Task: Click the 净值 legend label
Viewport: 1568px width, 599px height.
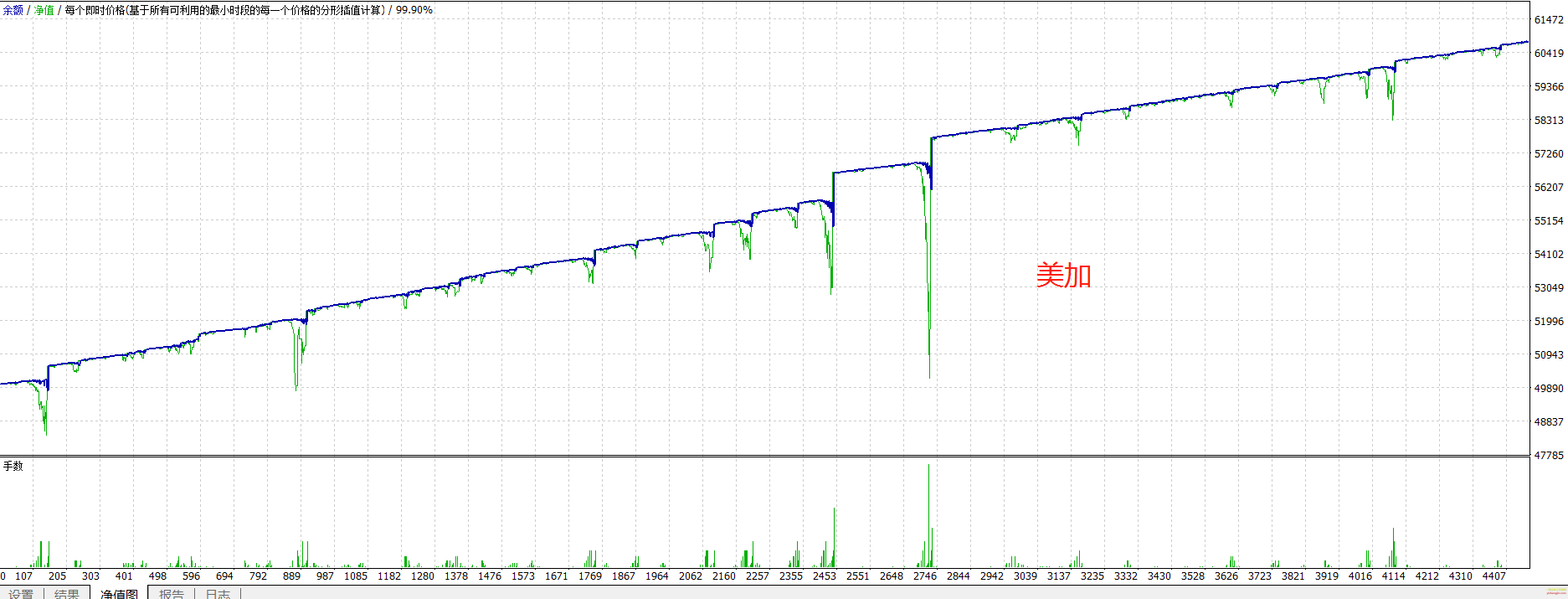Action: point(44,10)
